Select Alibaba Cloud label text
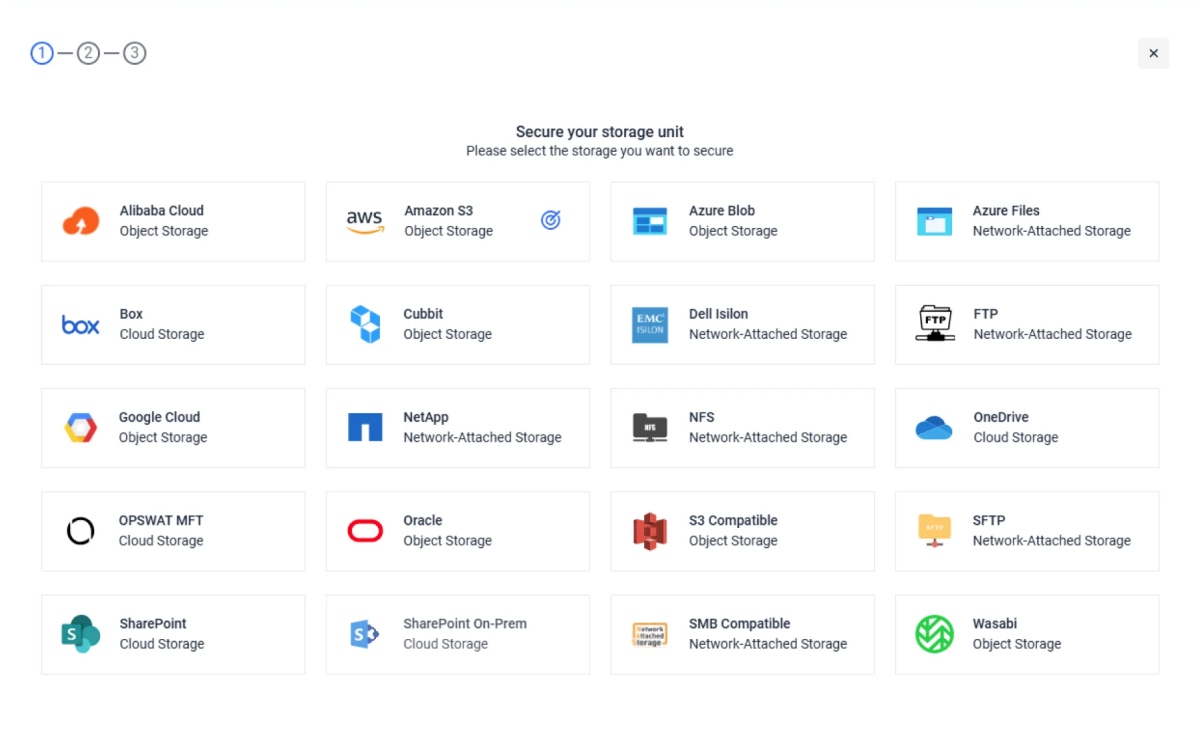Screen dimensions: 1200x750 (162, 211)
